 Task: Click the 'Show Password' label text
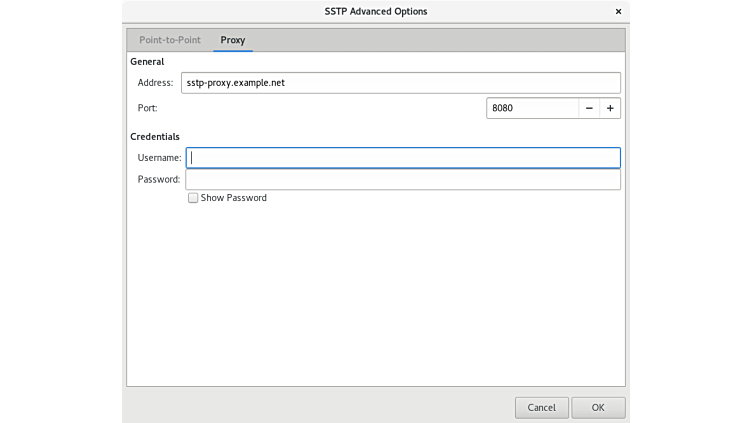[233, 198]
